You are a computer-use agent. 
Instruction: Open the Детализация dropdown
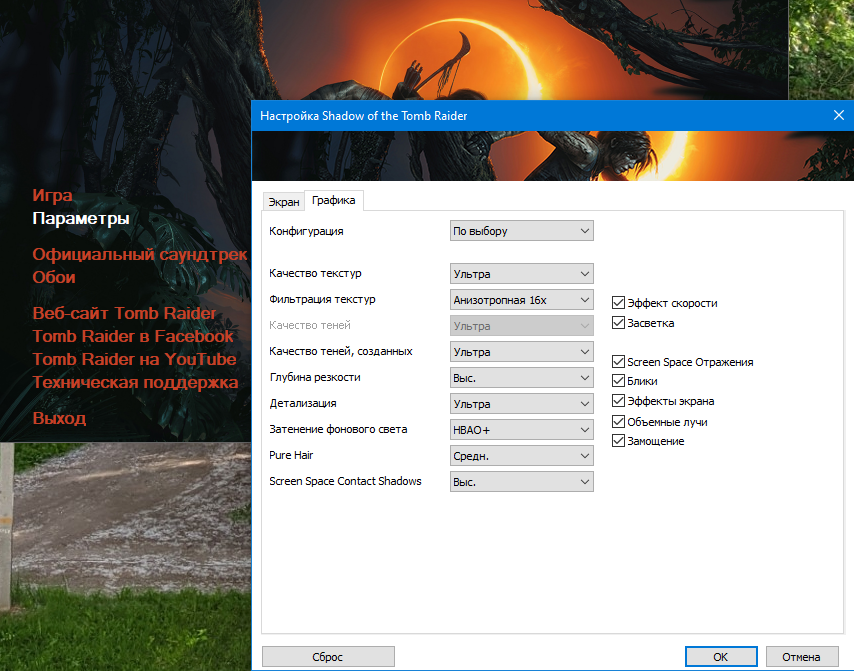click(521, 404)
